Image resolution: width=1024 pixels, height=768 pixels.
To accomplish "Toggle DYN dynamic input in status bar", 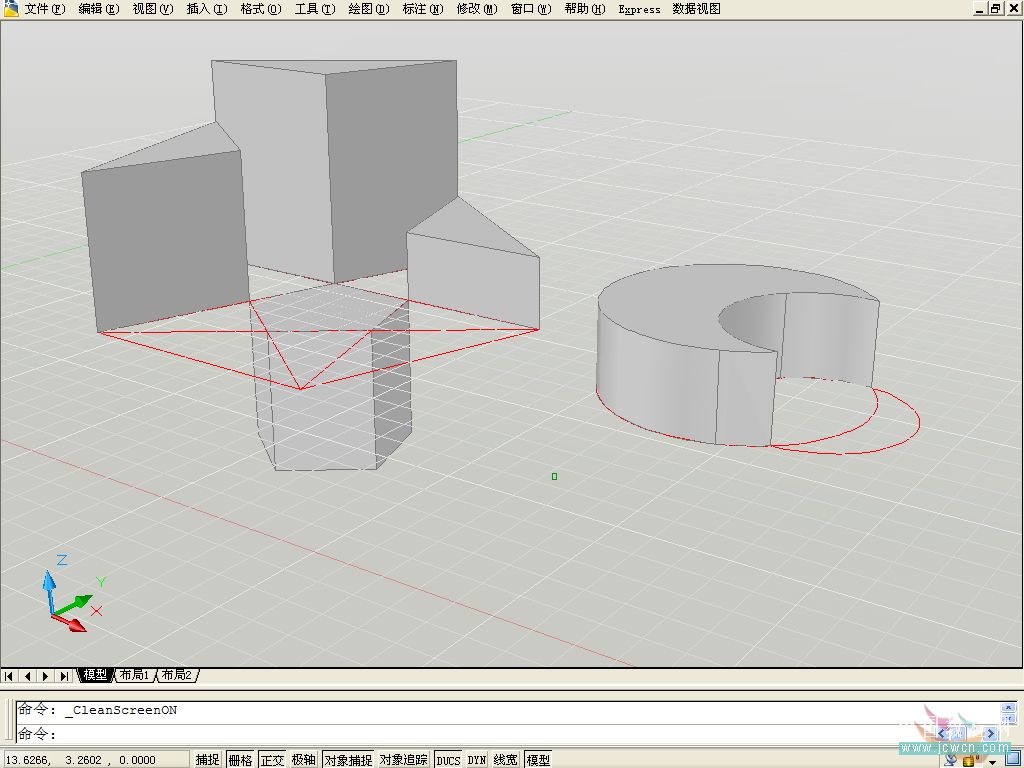I will point(477,760).
